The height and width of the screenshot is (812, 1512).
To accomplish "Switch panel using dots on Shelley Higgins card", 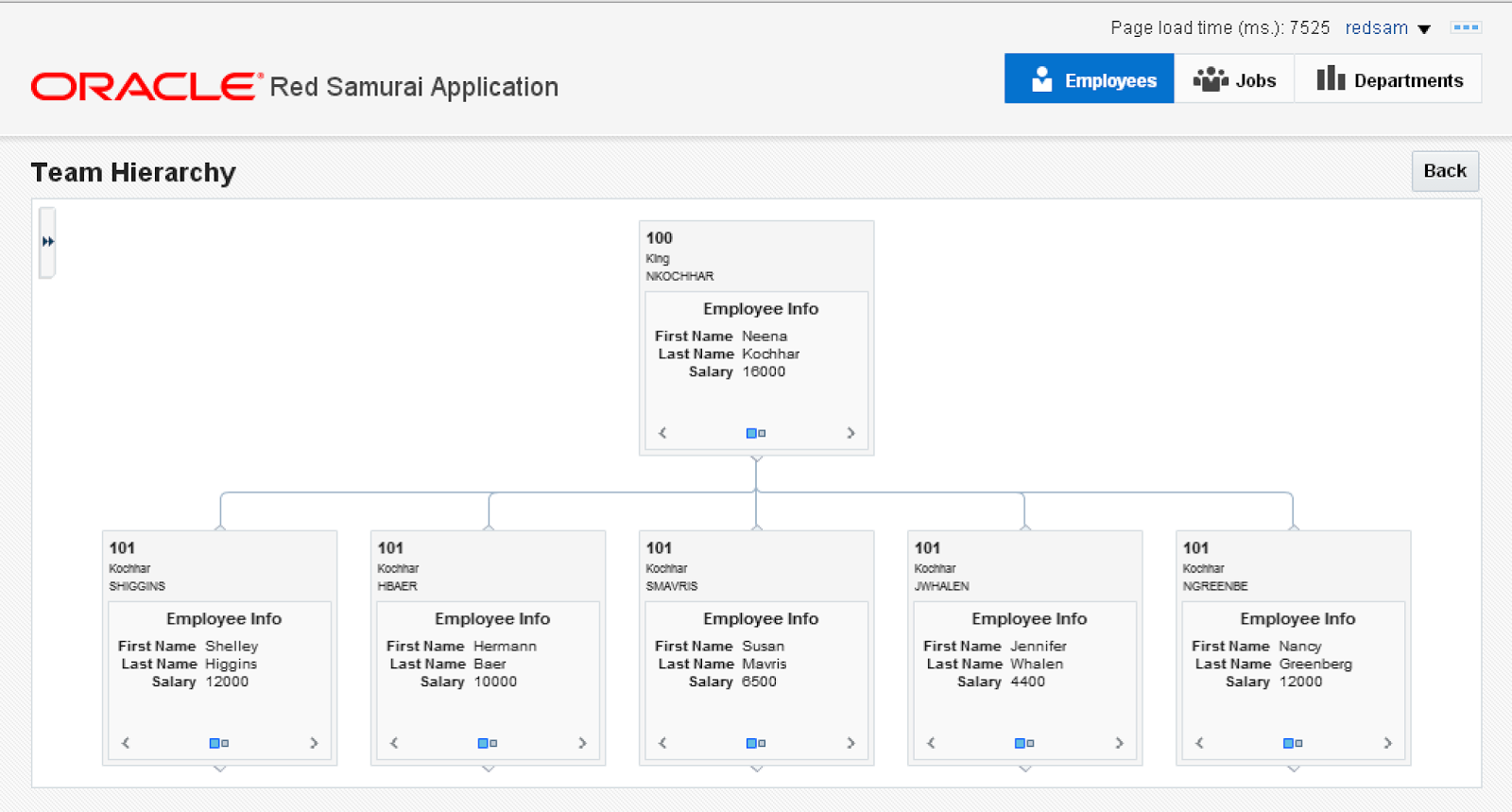I will pyautogui.click(x=219, y=743).
